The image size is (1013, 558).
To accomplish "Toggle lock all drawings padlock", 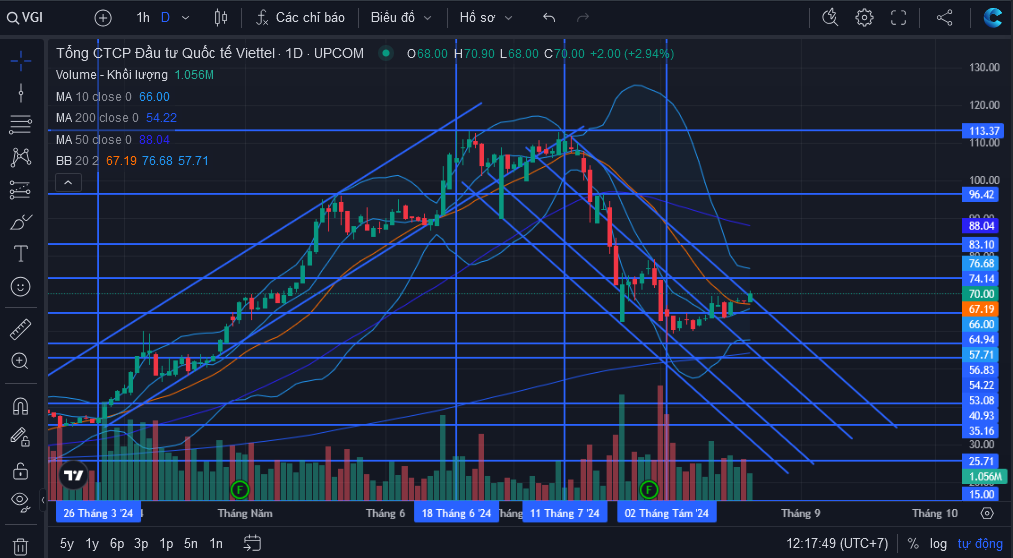I will click(x=21, y=470).
